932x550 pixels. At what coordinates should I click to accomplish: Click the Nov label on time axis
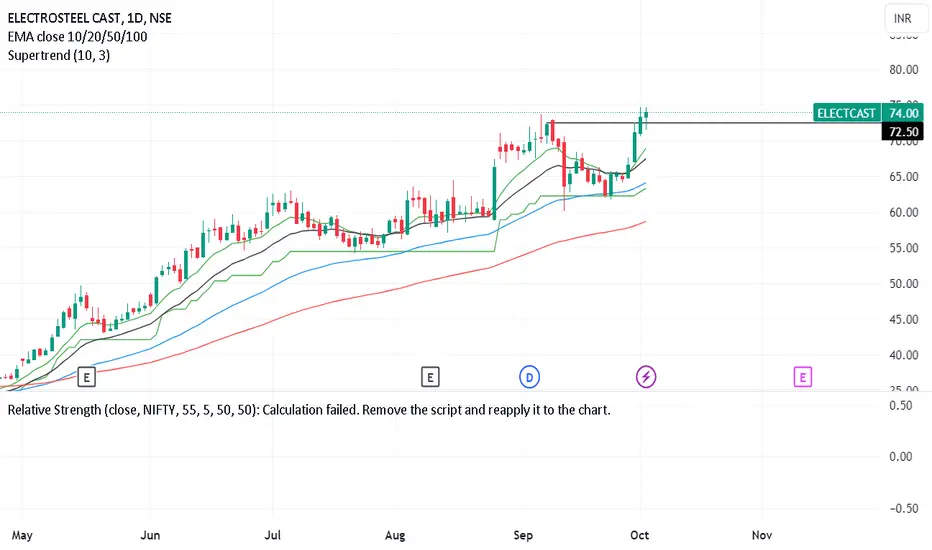[762, 535]
